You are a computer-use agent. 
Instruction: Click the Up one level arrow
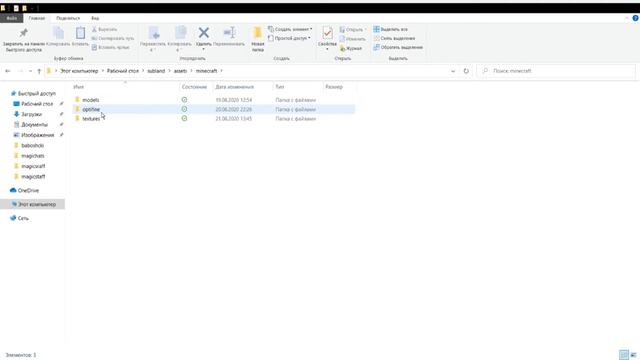tap(39, 71)
